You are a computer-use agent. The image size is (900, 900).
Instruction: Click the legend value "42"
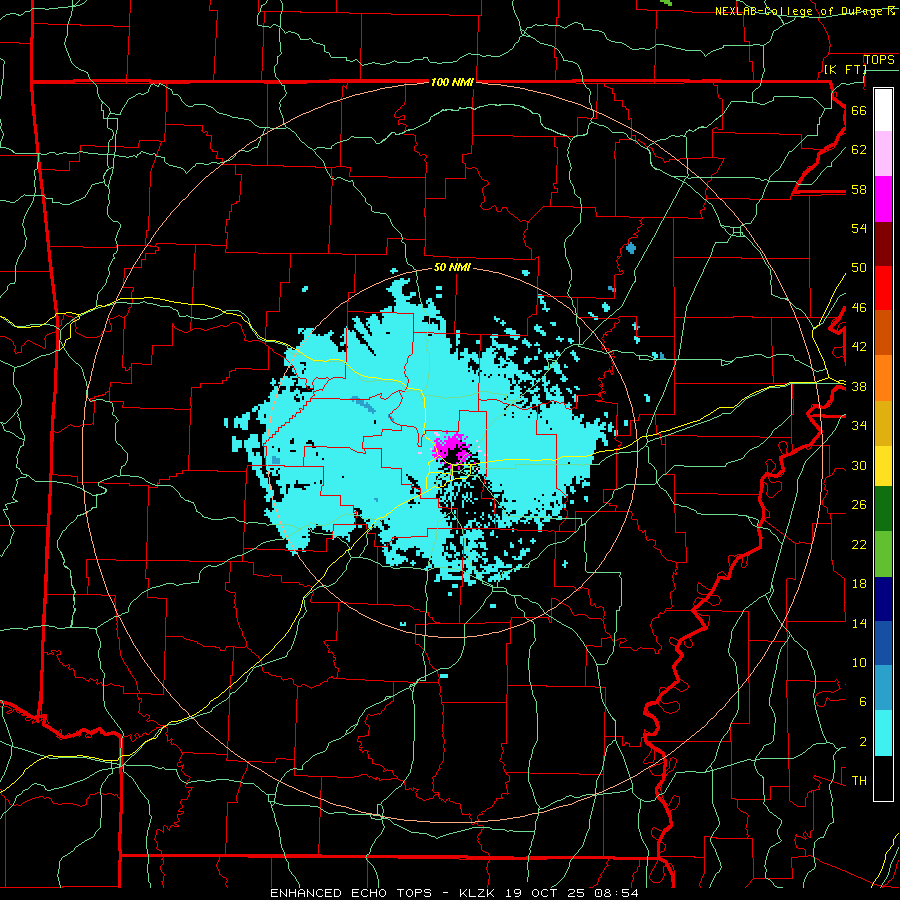click(x=859, y=347)
